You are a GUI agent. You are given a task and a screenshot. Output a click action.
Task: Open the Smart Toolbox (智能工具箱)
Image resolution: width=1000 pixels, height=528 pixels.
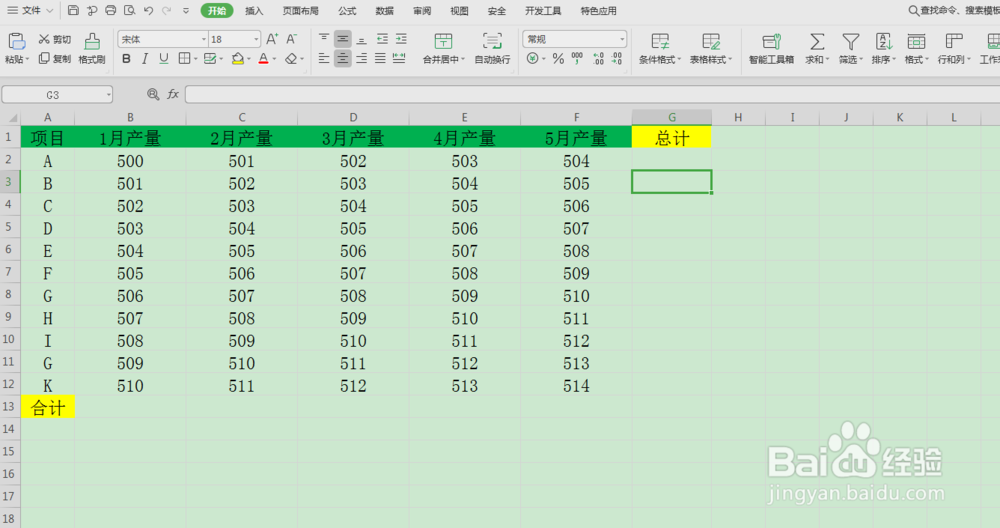coord(772,48)
